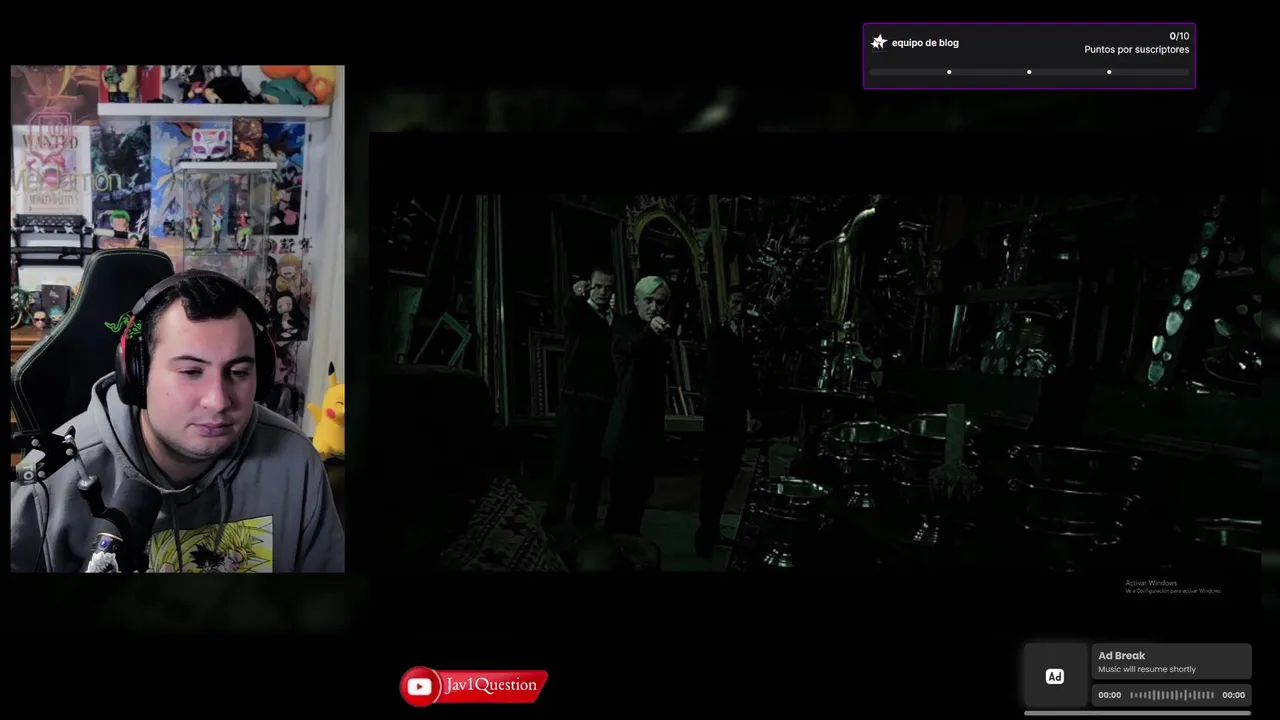Click the 0/10 subscriber count
The image size is (1280, 720).
coord(1179,36)
